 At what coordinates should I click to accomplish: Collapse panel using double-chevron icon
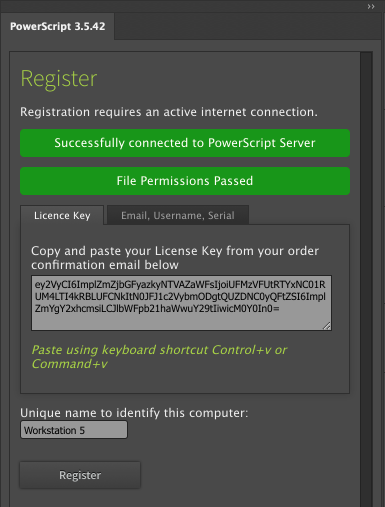coord(371,6)
